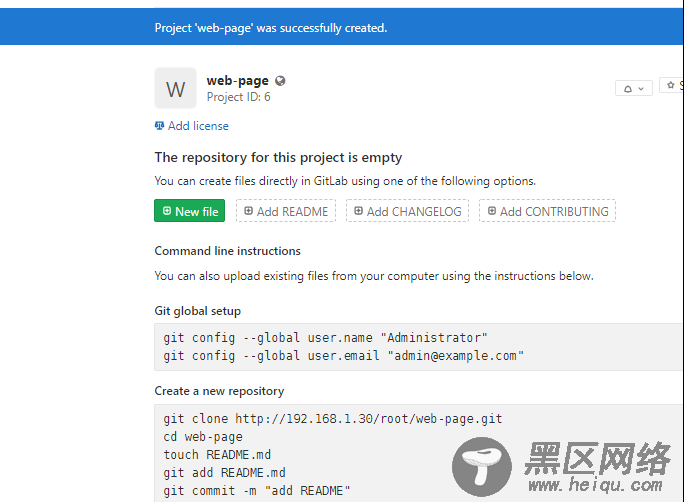
Task: Click 'The repository for this project is empty' heading
Action: tap(278, 157)
